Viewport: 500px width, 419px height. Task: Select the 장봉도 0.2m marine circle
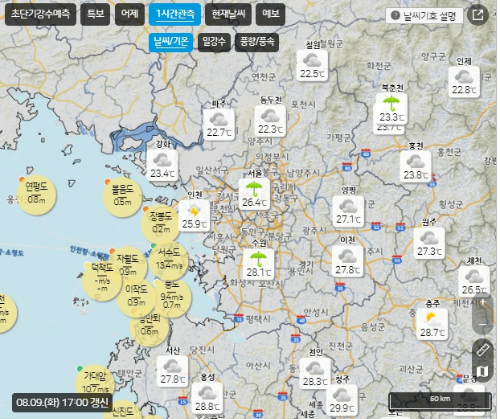tap(160, 225)
